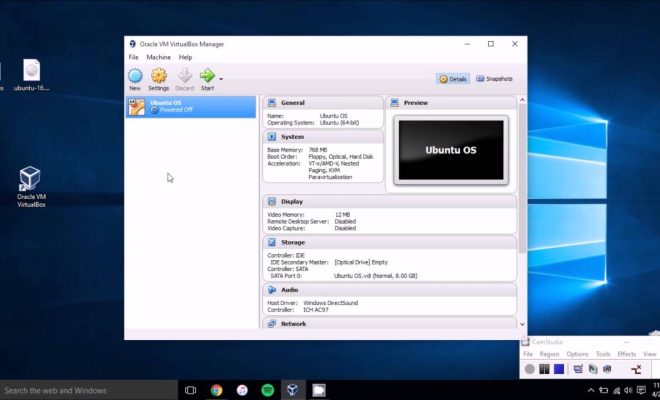Screen dimensions: 660x400
Task: Click the greyed Discard toolbar icon
Action: click(184, 76)
